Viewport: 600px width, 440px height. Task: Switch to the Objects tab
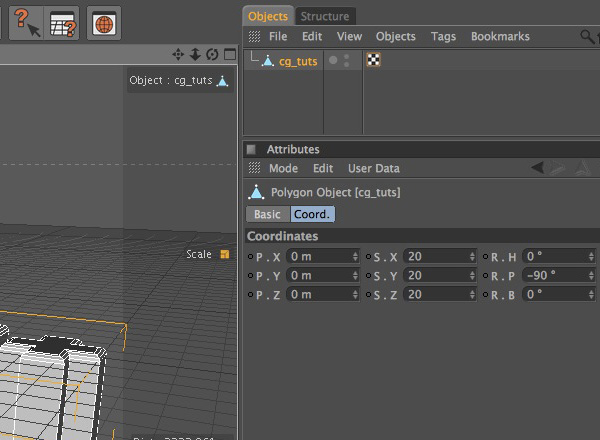pyautogui.click(x=268, y=16)
